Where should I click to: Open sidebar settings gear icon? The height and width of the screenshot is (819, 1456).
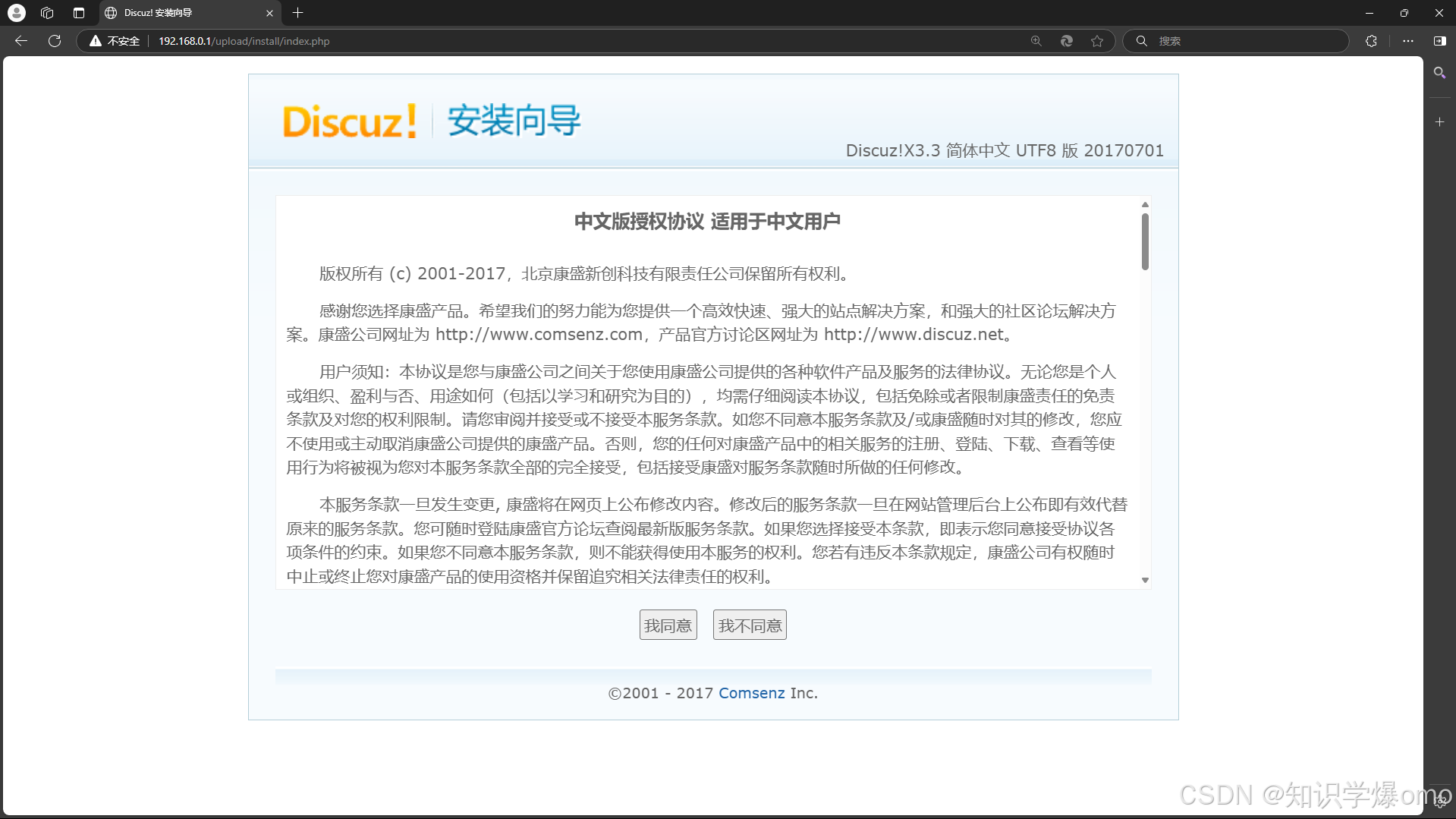(x=1439, y=802)
